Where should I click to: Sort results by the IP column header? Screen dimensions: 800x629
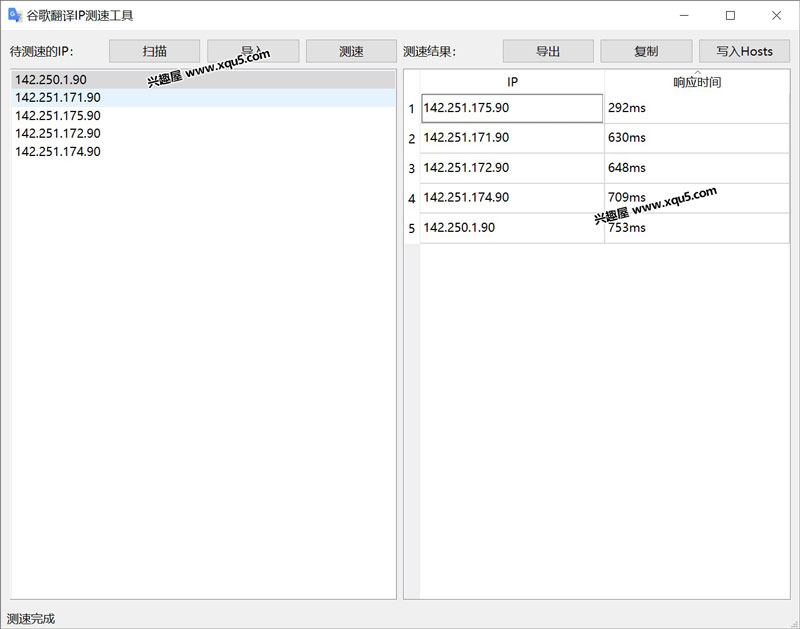[512, 82]
